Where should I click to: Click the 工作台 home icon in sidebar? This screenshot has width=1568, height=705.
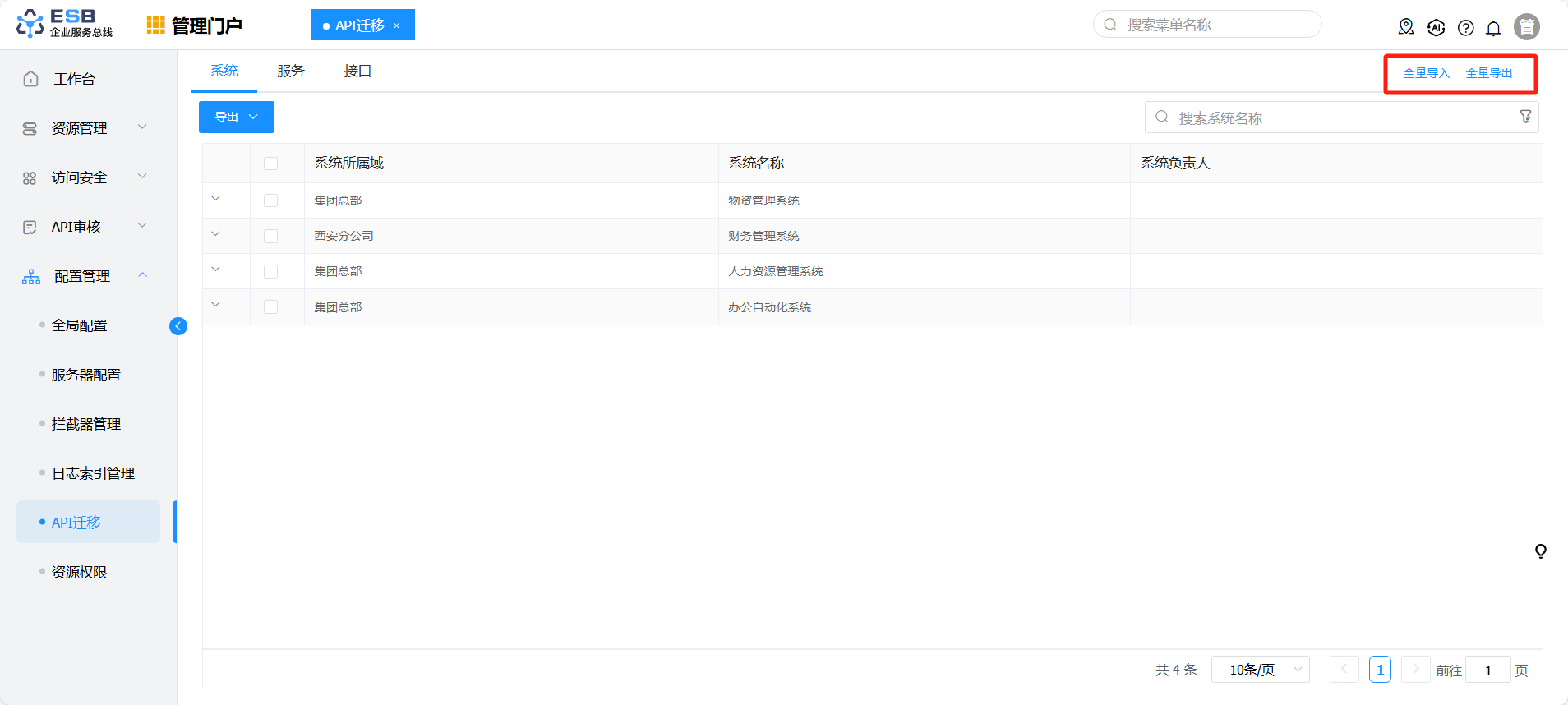[x=31, y=79]
